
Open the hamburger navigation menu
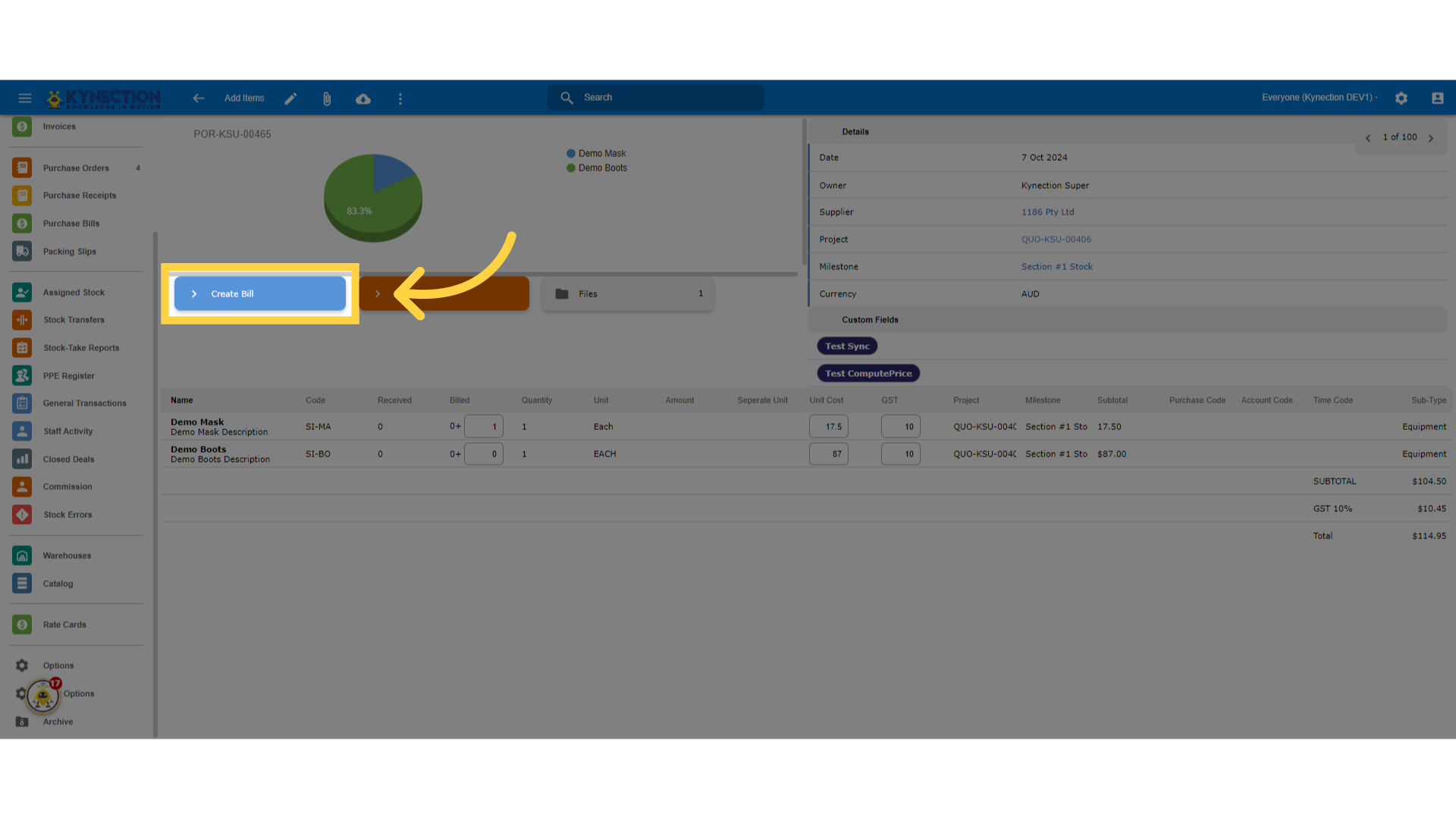pyautogui.click(x=24, y=98)
